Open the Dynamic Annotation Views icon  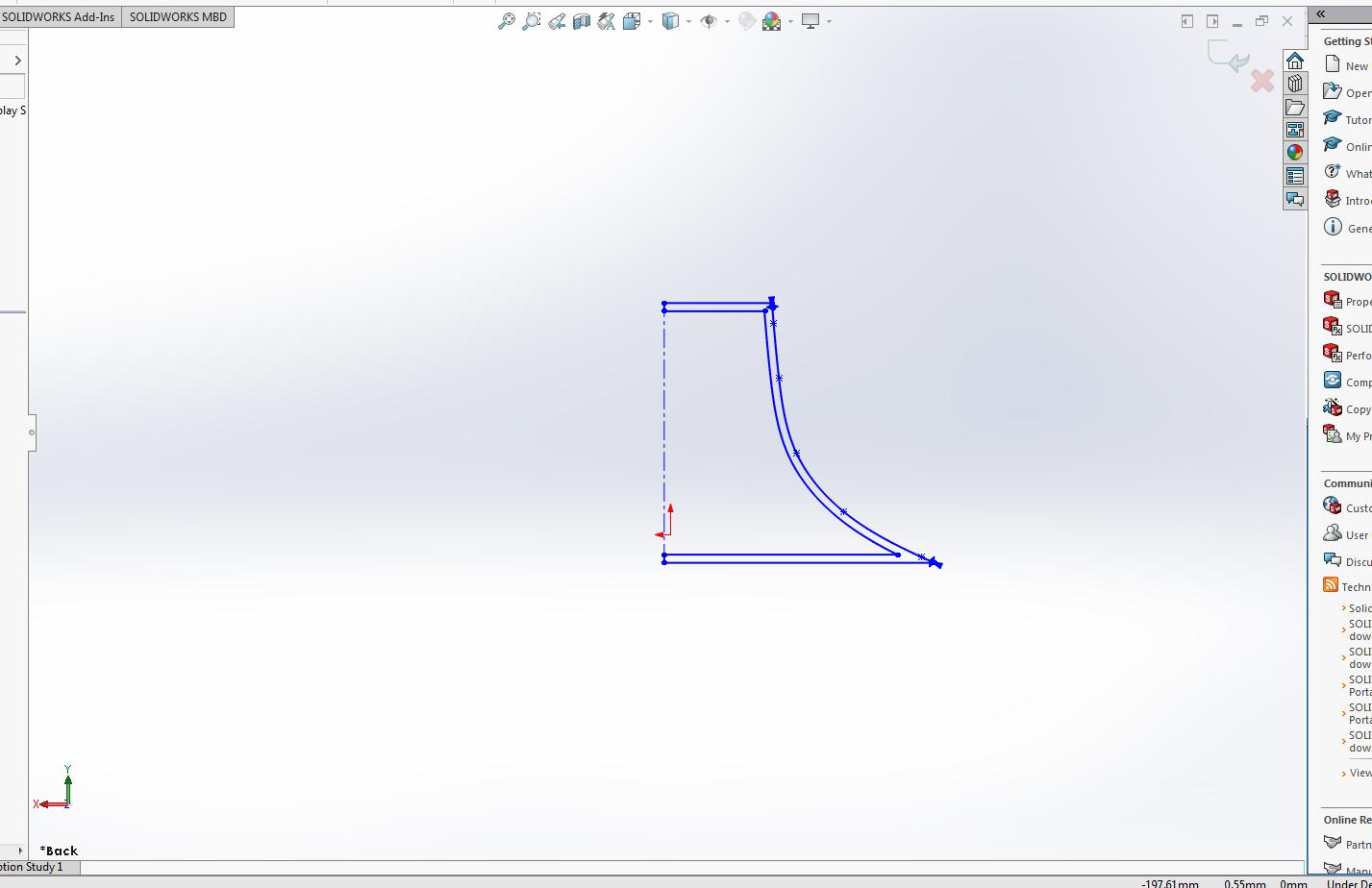coord(607,21)
